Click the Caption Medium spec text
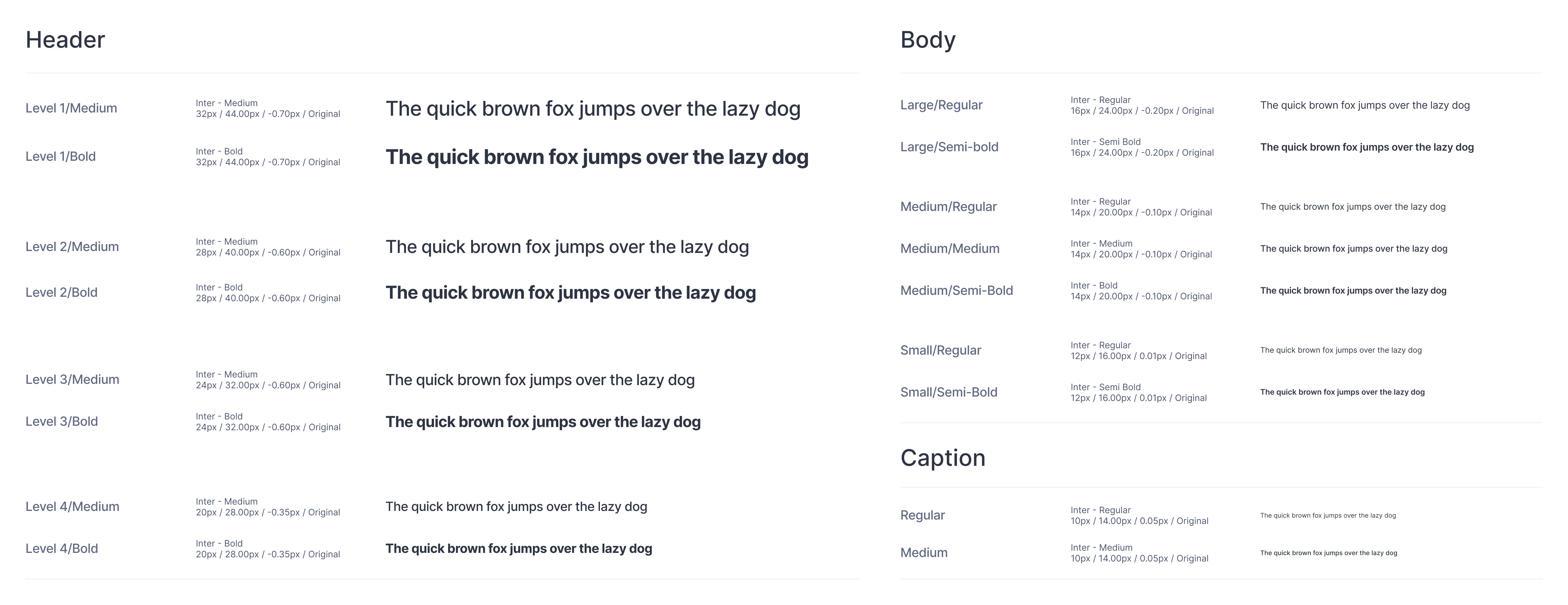 pos(1139,553)
